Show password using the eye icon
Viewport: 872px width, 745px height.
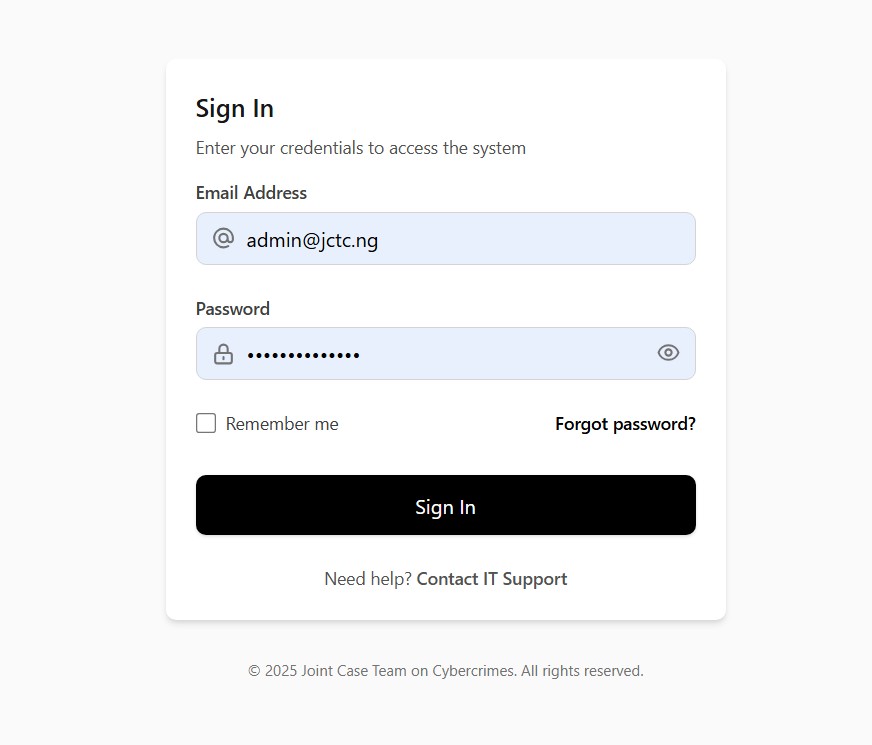pyautogui.click(x=668, y=353)
